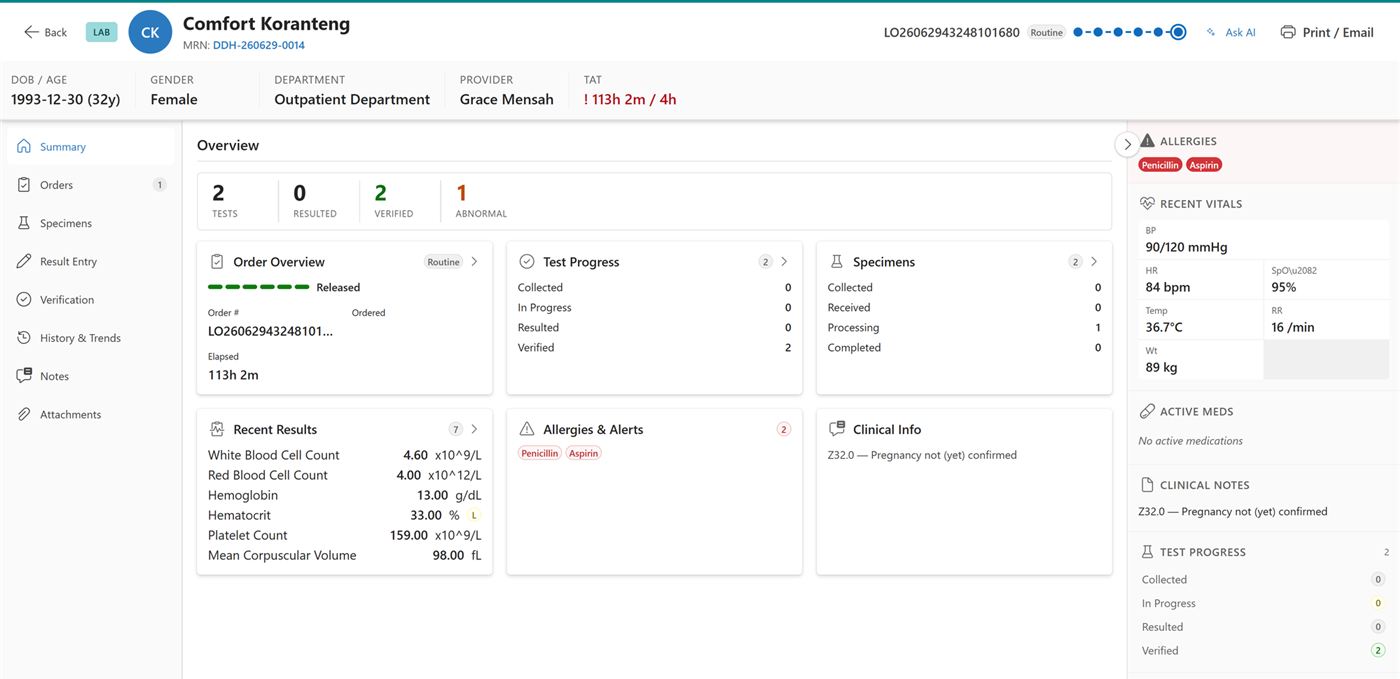Click the Routine badge in Order Overview card
The height and width of the screenshot is (679, 1400).
point(443,262)
